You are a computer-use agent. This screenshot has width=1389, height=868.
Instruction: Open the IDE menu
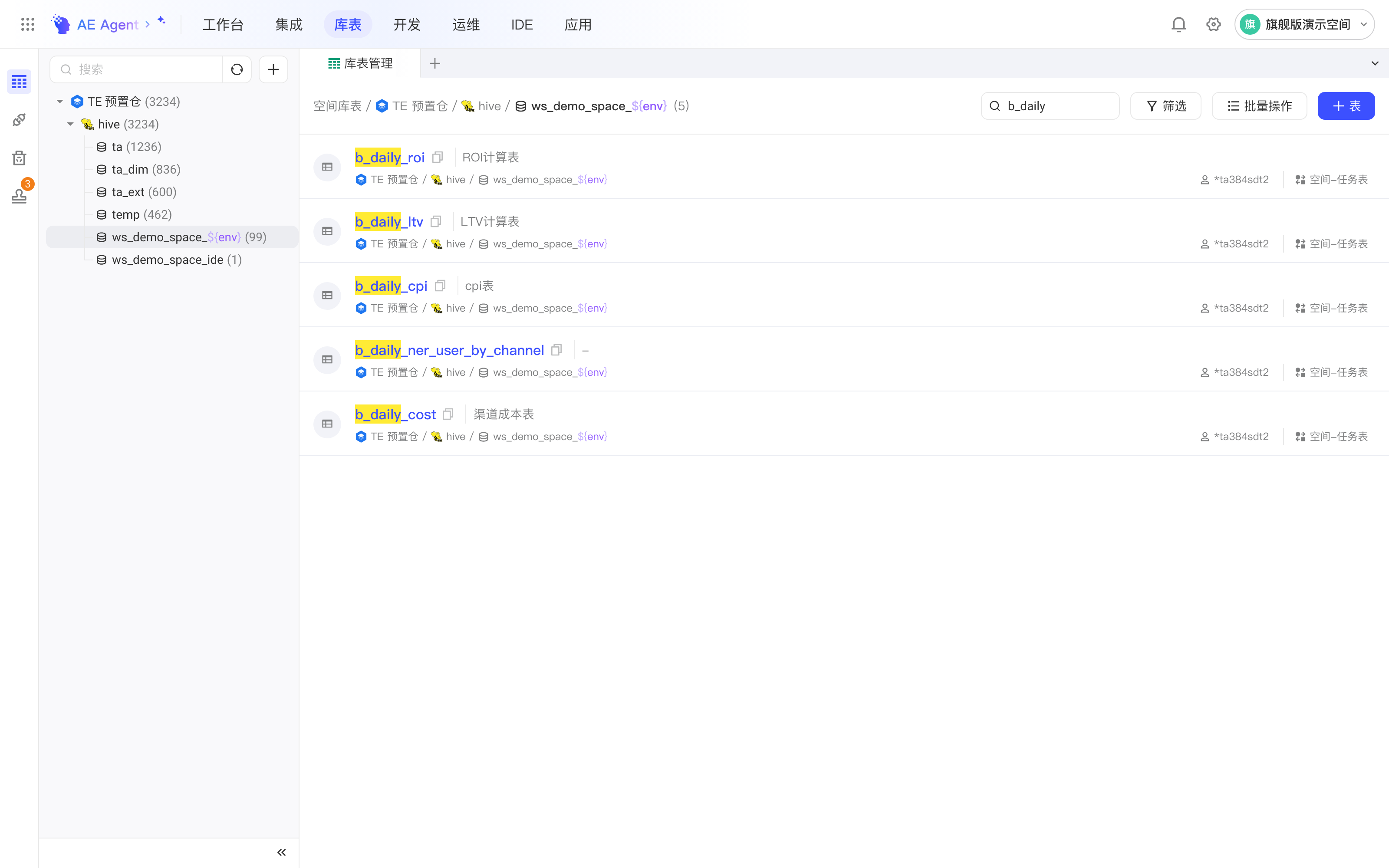522,24
